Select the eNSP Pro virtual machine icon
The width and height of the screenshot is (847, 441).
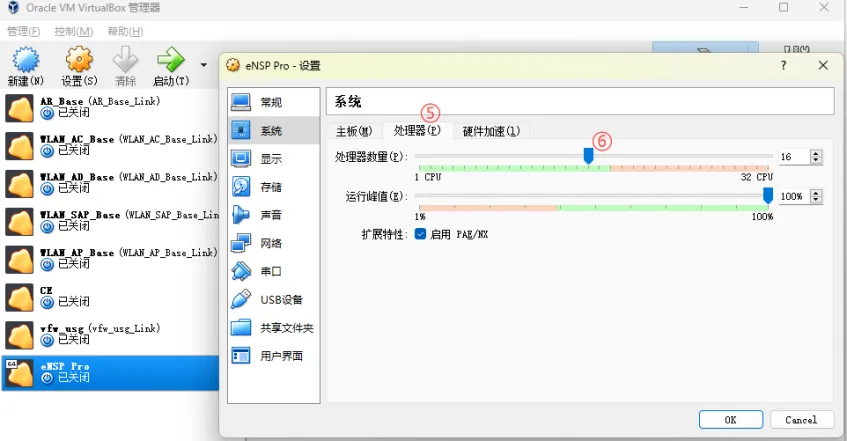[x=19, y=373]
